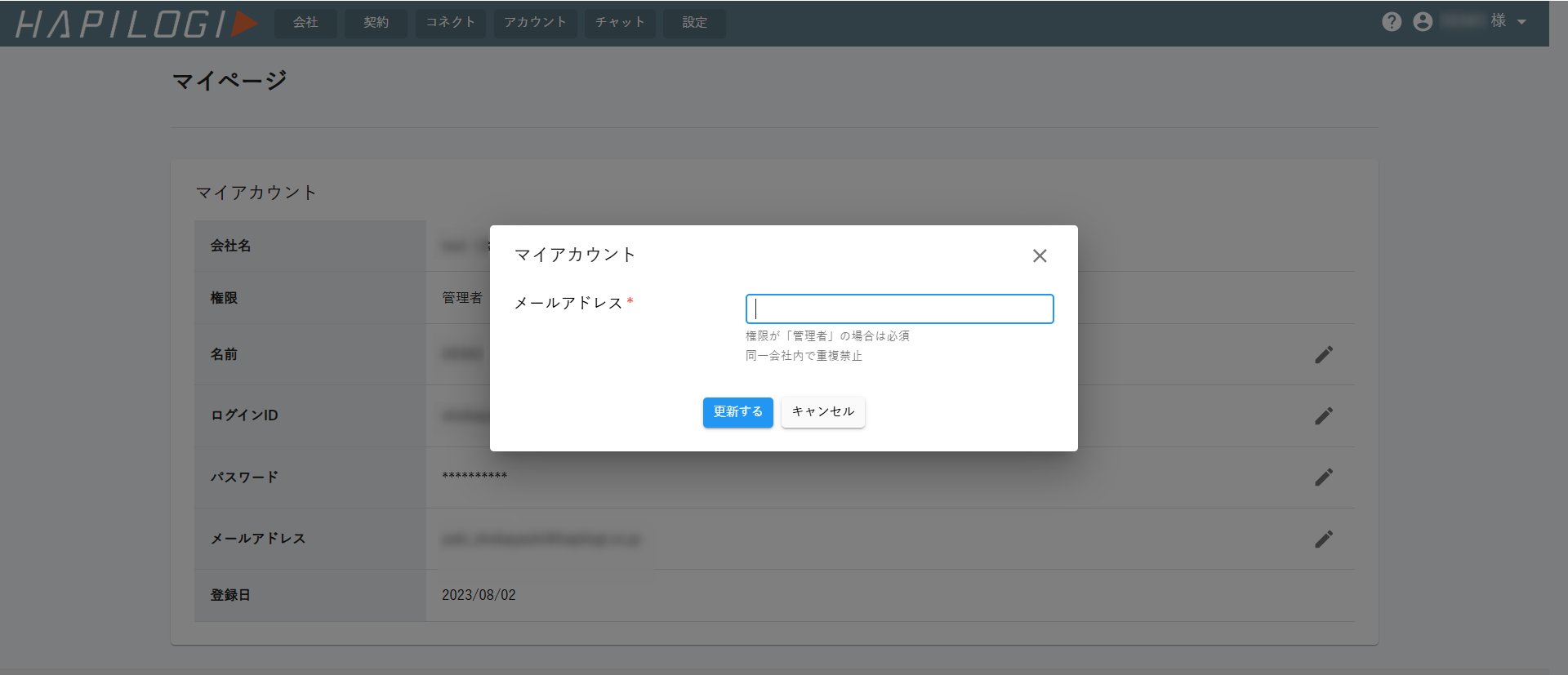Click the pencil icon beside メールアドレス row
This screenshot has width=1568, height=675.
(1323, 540)
